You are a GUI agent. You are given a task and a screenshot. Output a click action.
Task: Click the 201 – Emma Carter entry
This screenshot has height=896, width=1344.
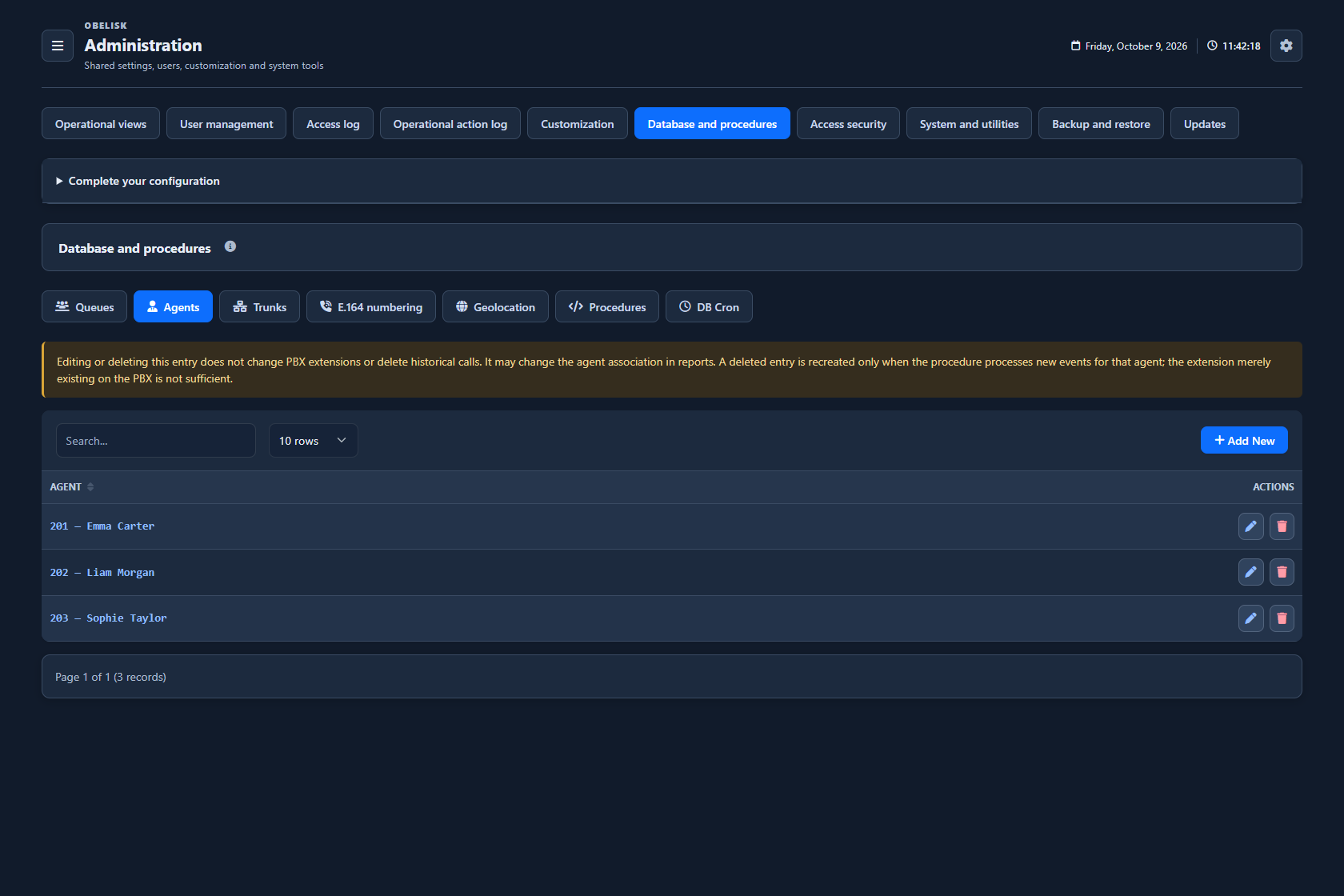[102, 526]
